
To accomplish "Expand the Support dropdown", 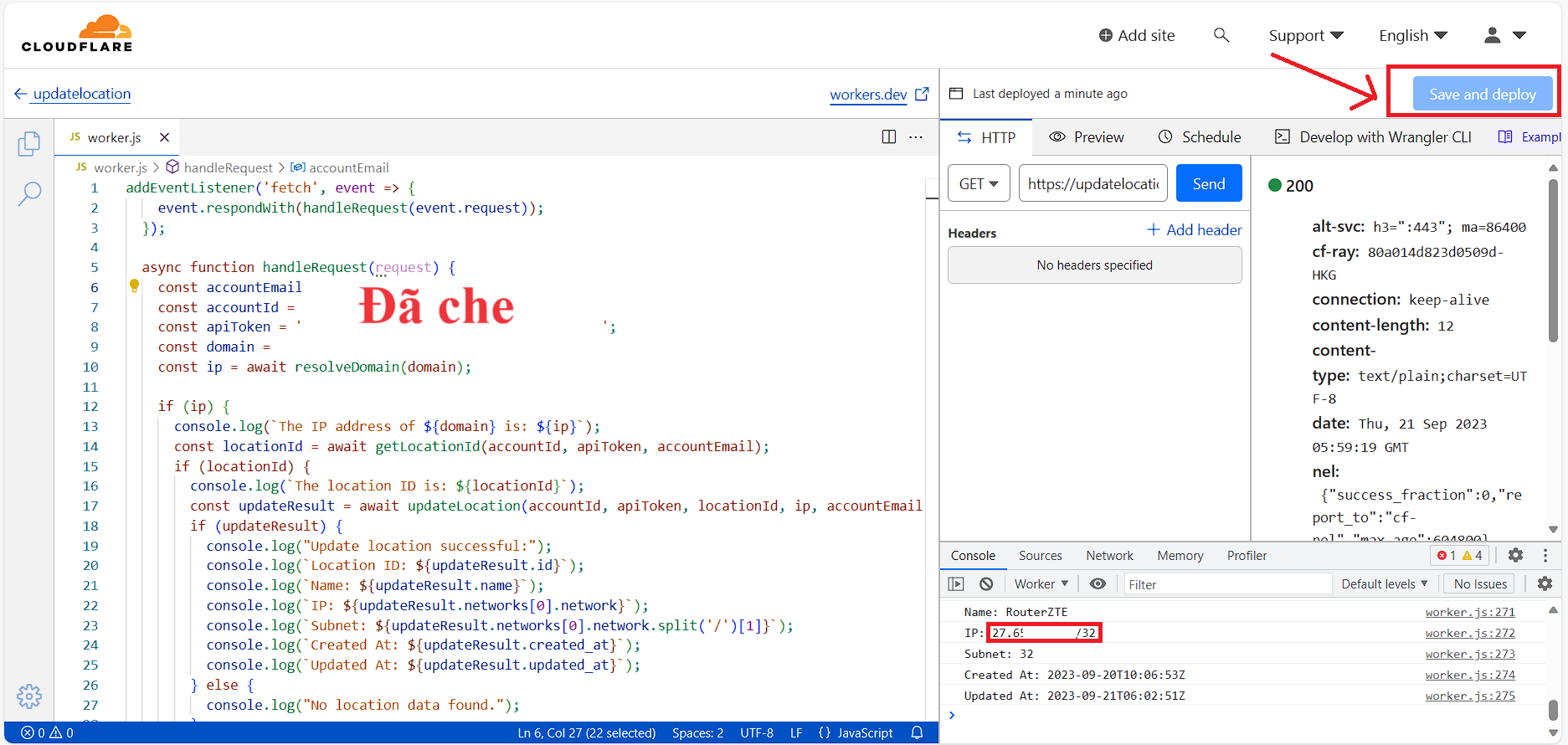I will point(1306,35).
